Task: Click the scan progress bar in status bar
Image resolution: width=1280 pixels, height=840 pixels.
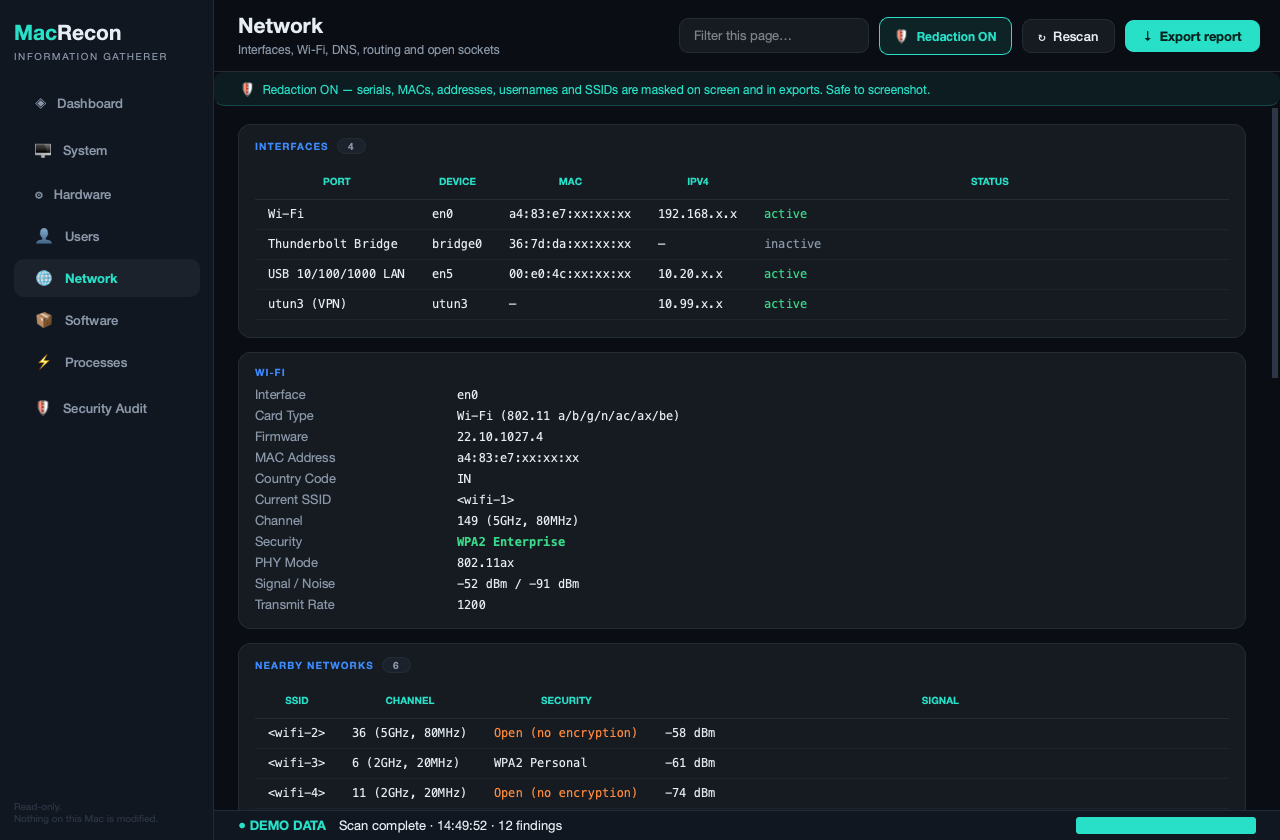Action: click(1166, 825)
